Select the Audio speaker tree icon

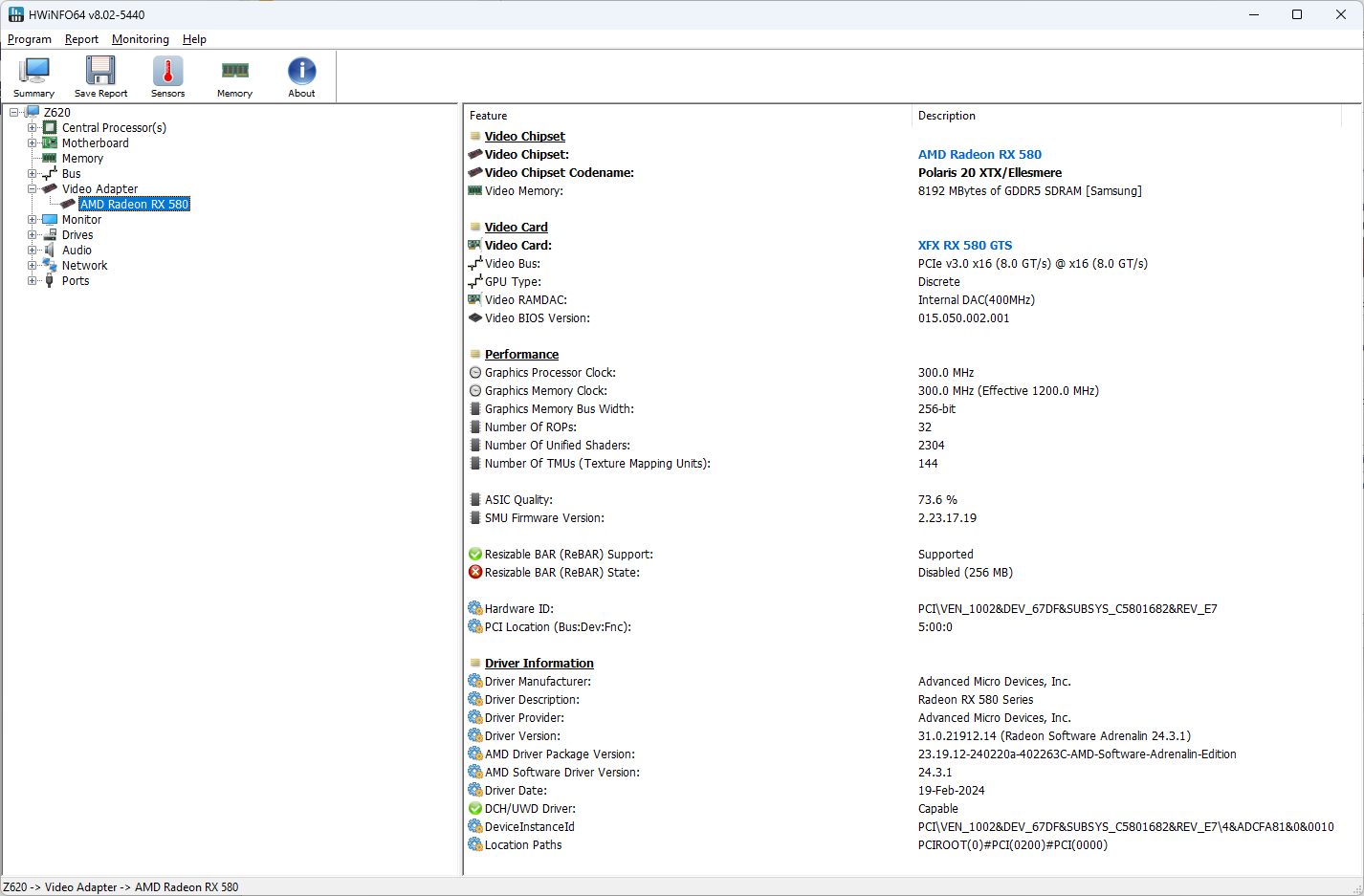(50, 250)
